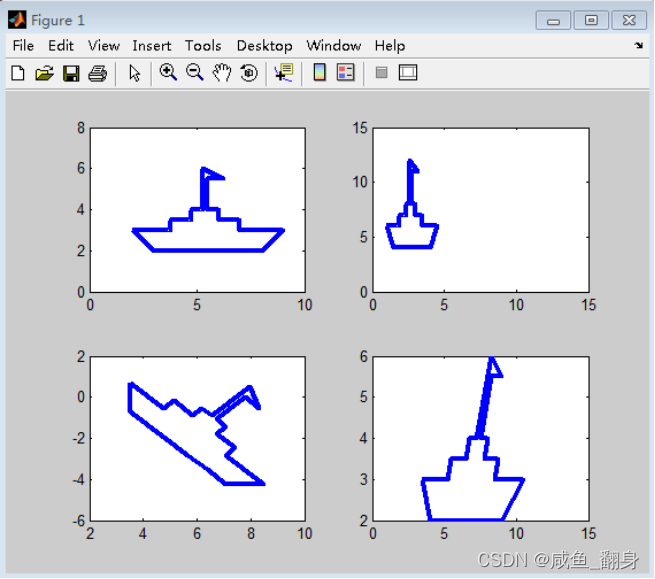Image resolution: width=655 pixels, height=579 pixels.
Task: Enable the Data Cursor tool
Action: coord(284,73)
